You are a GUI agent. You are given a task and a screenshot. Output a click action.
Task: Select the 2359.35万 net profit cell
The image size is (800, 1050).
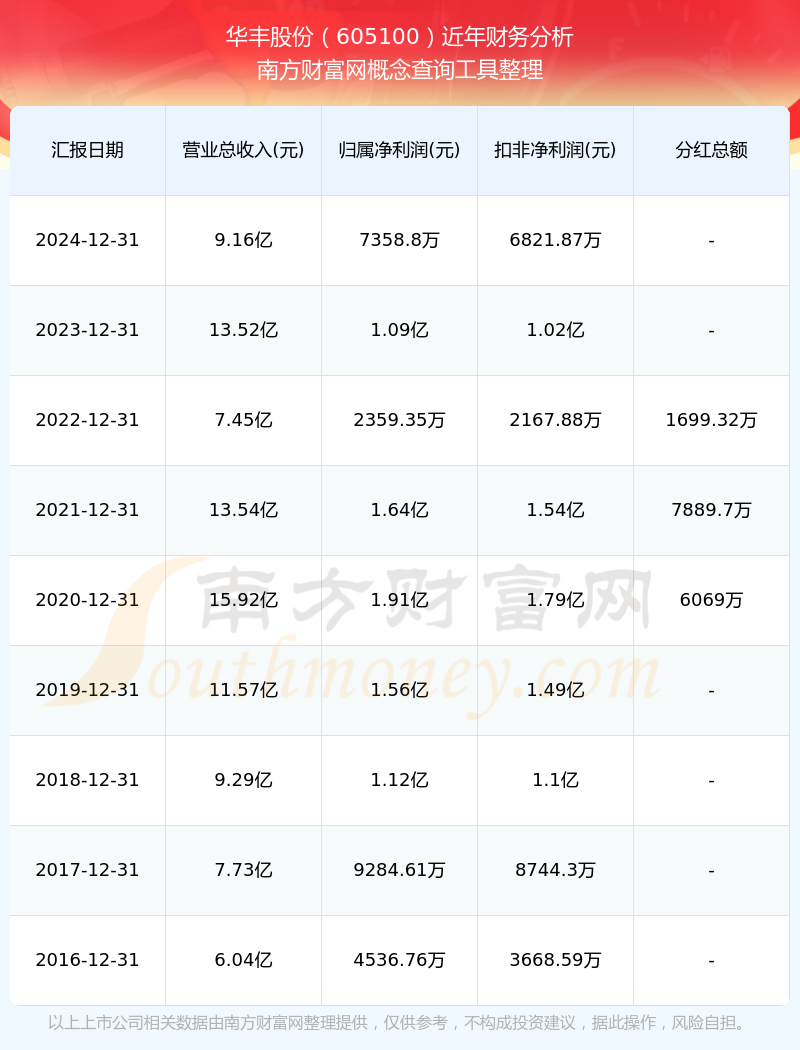point(400,421)
